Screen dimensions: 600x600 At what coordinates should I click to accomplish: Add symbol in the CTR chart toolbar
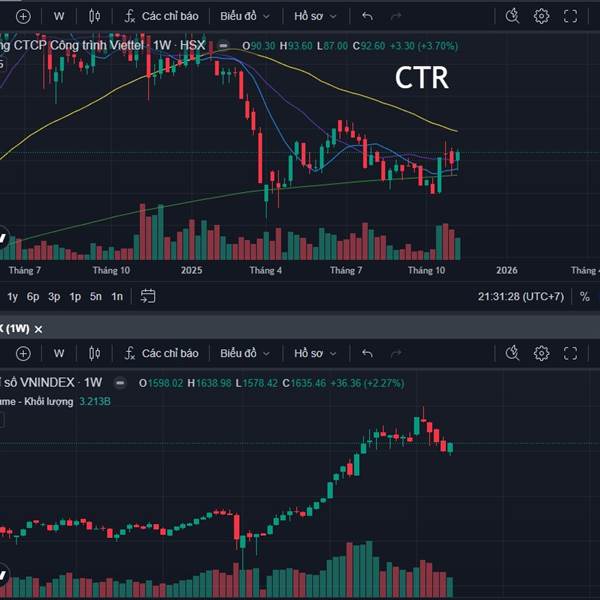point(23,16)
